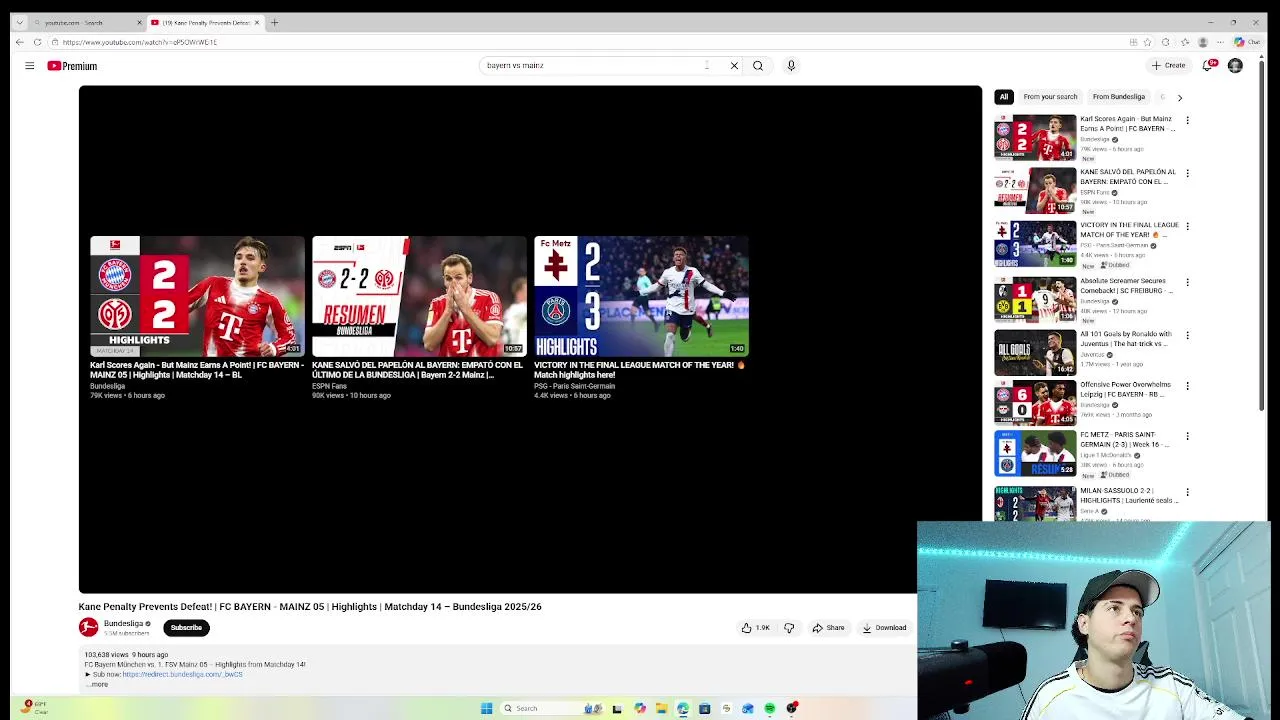Dislike the video

[x=789, y=628]
